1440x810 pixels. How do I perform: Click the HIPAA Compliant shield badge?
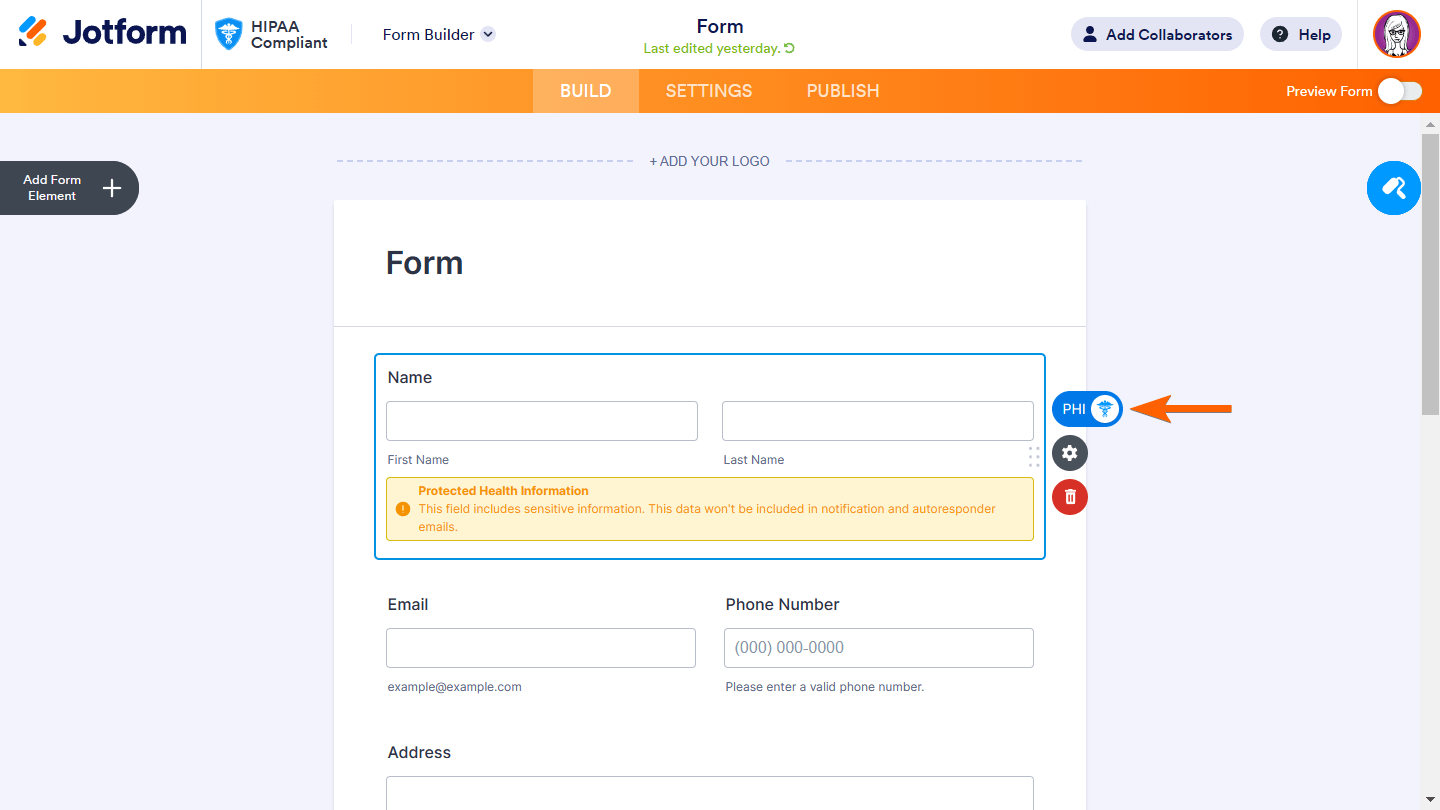pos(230,34)
